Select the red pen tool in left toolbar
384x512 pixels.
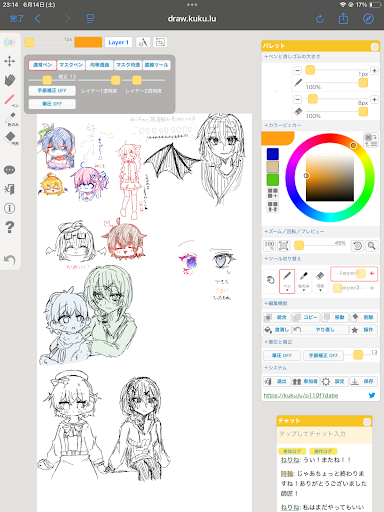tap(11, 100)
